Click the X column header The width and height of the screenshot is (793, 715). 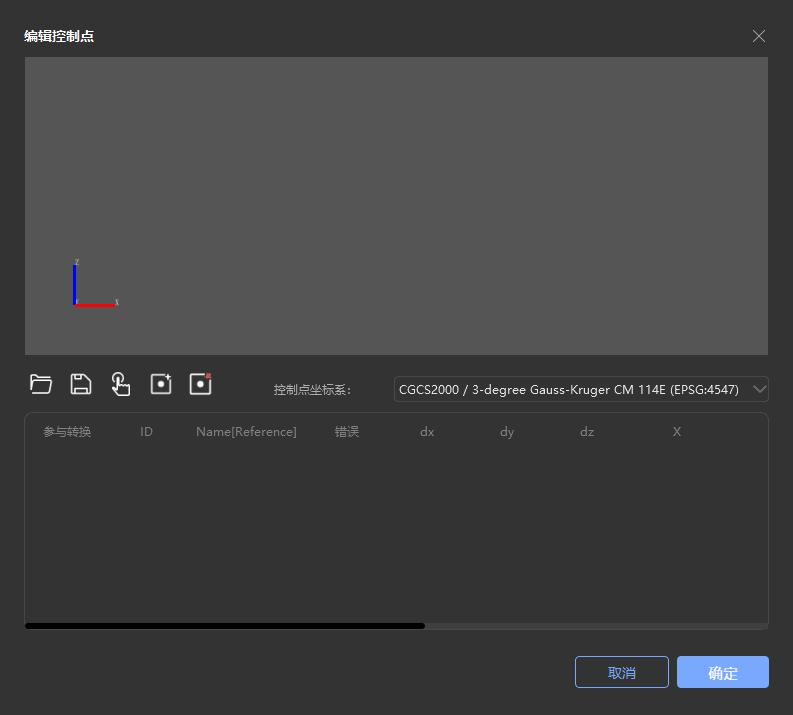point(677,432)
